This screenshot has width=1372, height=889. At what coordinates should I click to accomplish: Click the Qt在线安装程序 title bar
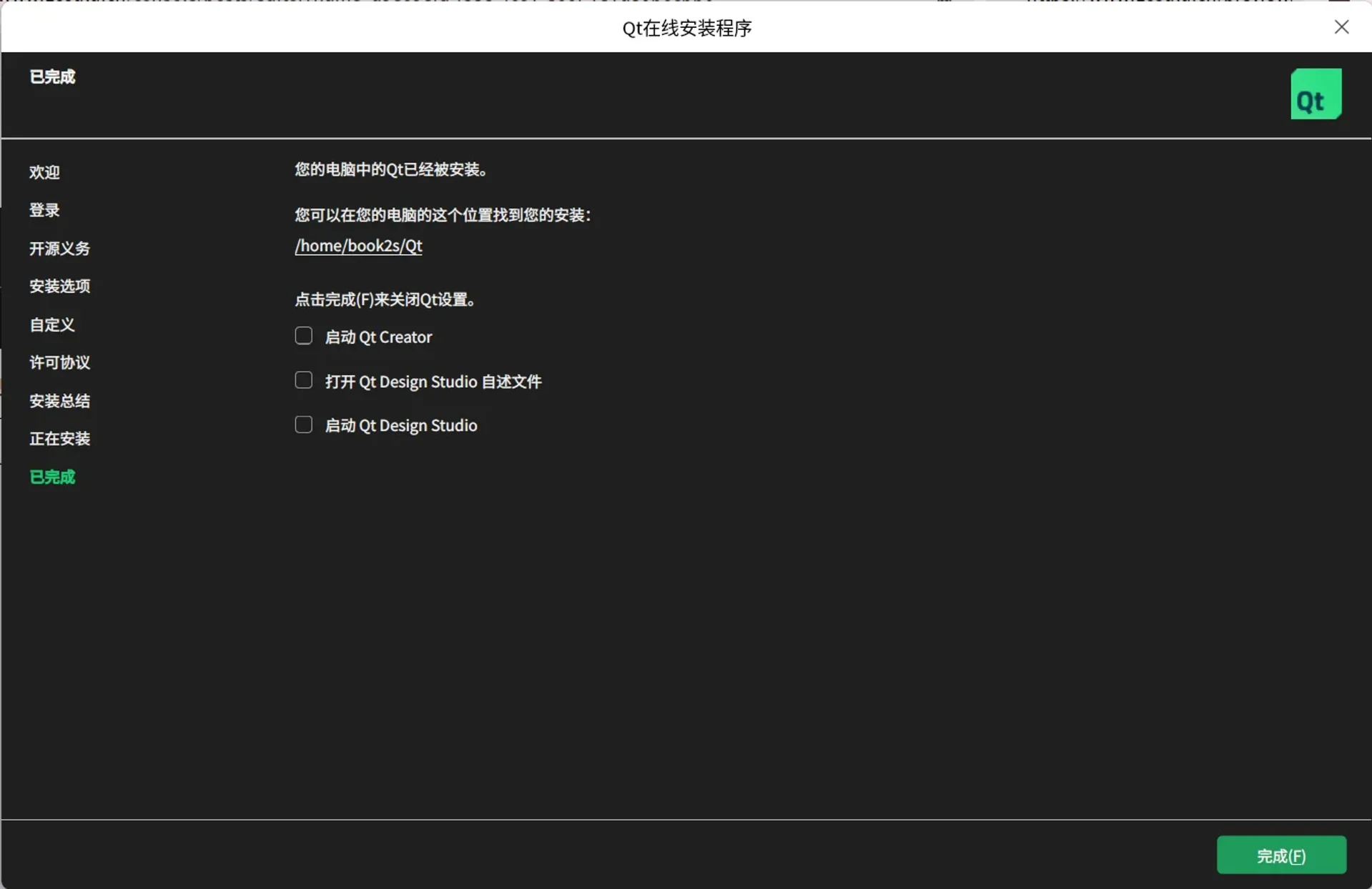click(686, 29)
